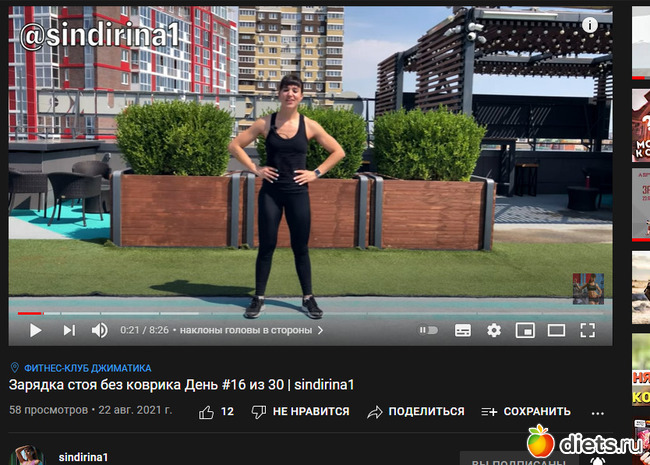
Task: Open the three-dot more actions menu
Action: 597,413
